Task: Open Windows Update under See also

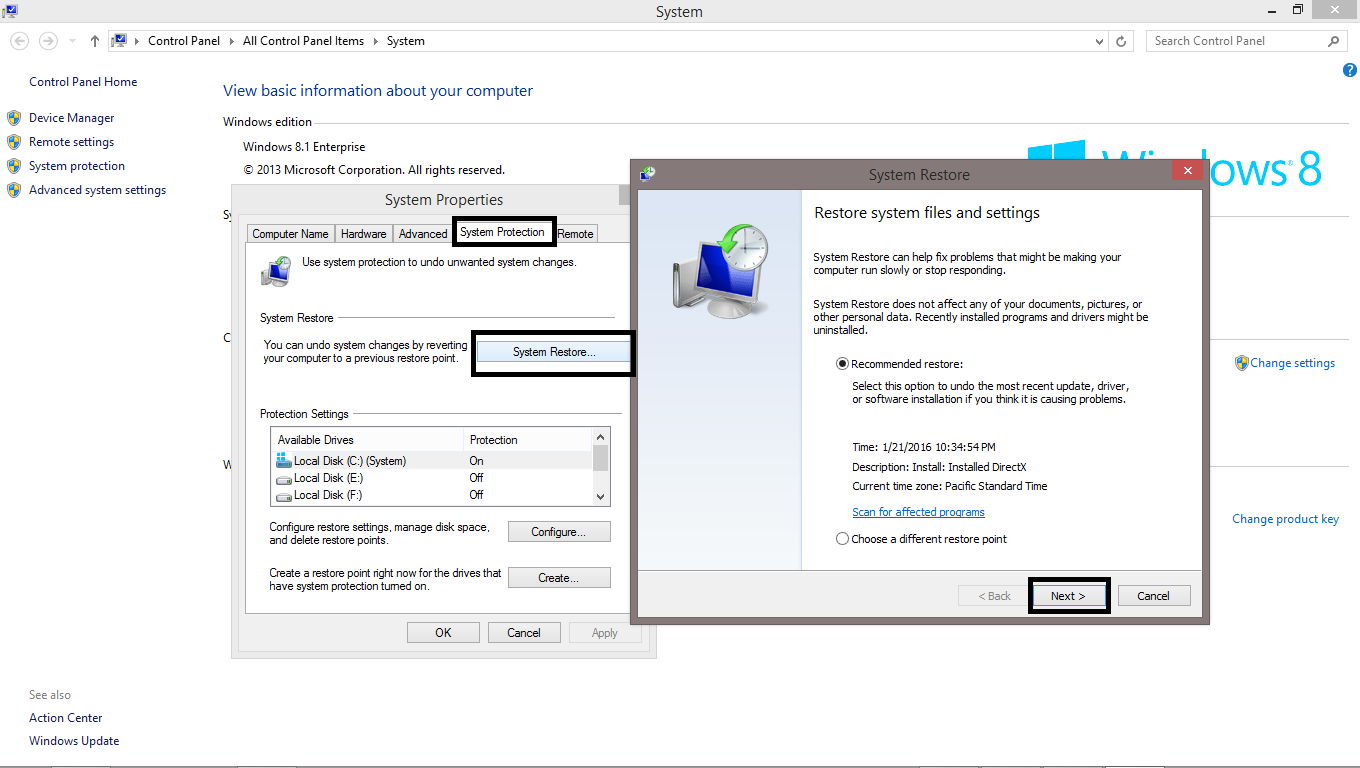Action: click(74, 741)
